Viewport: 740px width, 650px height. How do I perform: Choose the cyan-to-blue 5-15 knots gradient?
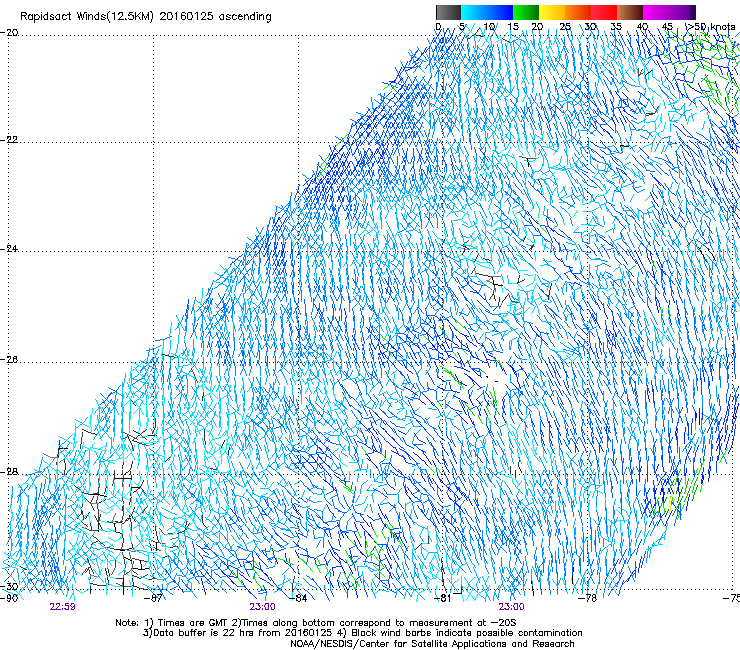(487, 12)
